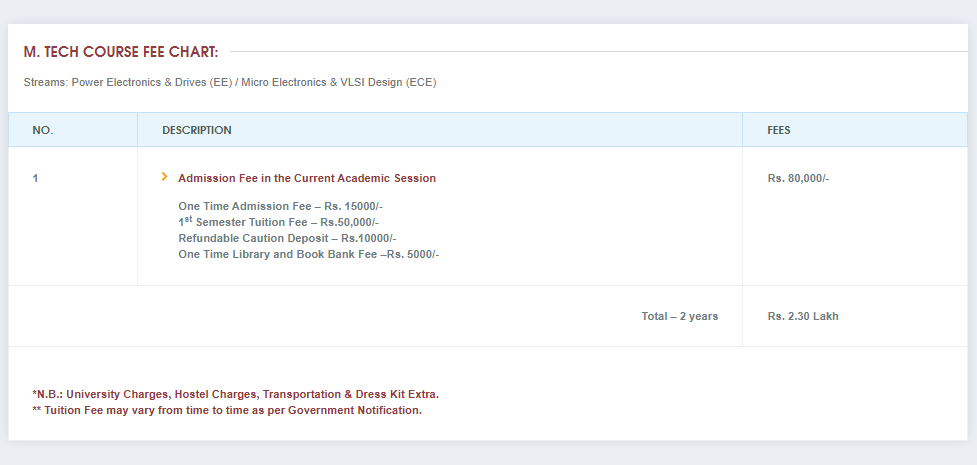977x465 pixels.
Task: Click the Streams label under the title
Action: pyautogui.click(x=45, y=82)
